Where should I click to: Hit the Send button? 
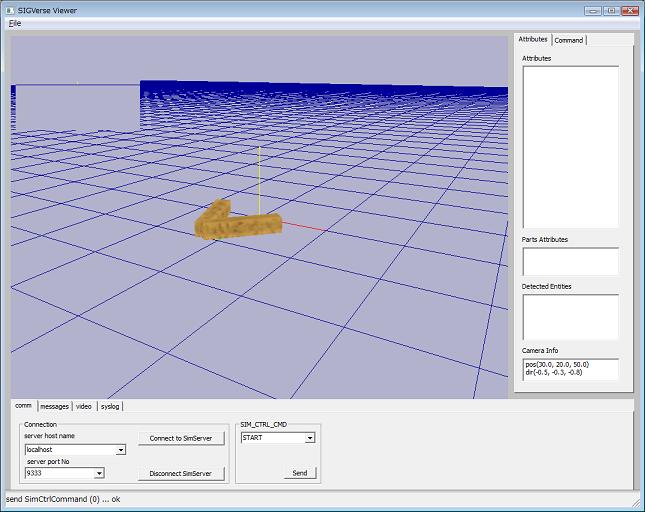(x=299, y=473)
